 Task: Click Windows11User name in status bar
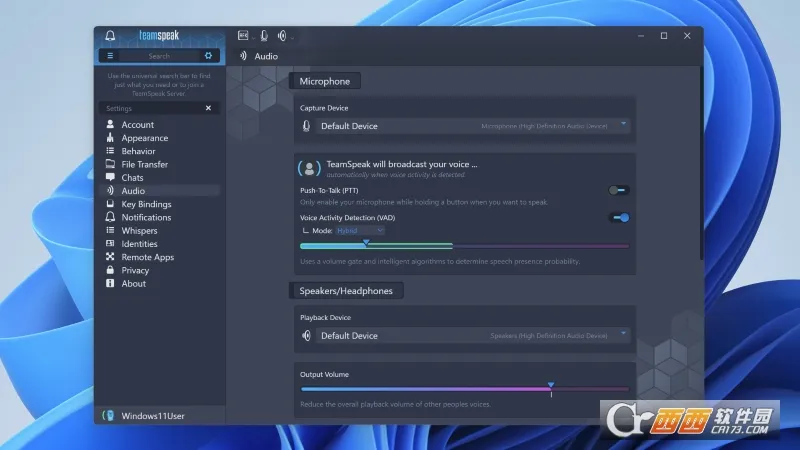(x=153, y=416)
